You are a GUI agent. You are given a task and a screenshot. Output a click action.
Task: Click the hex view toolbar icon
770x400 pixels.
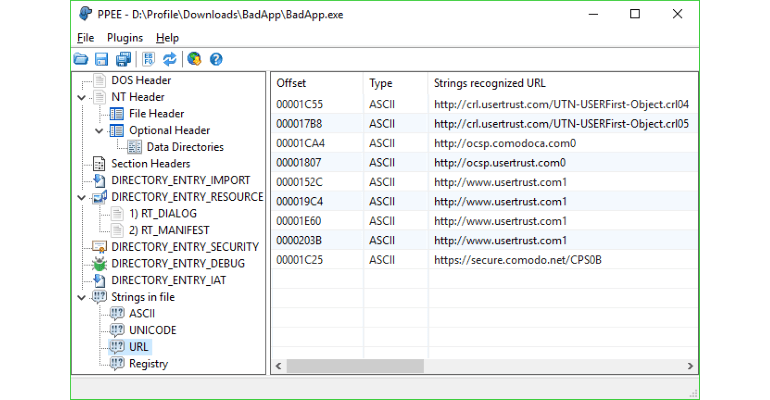(x=149, y=59)
